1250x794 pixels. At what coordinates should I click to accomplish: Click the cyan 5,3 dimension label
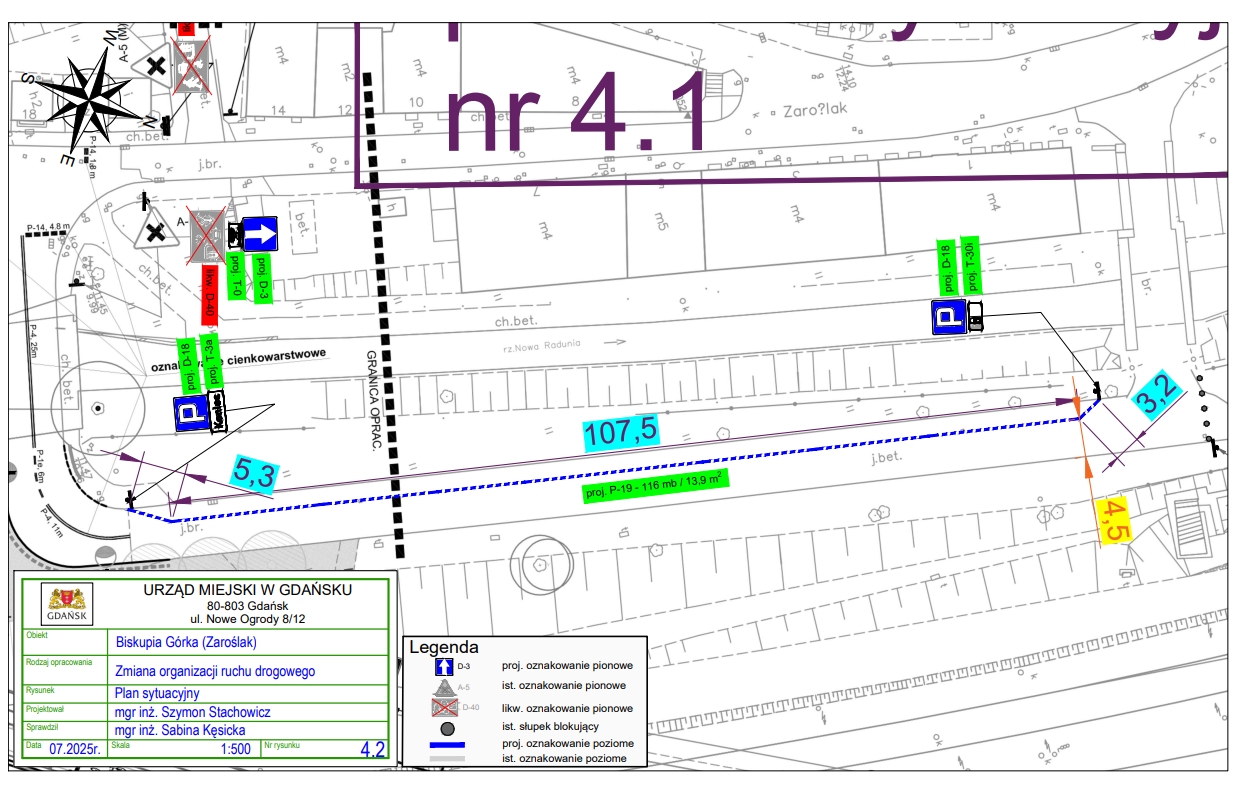click(254, 472)
